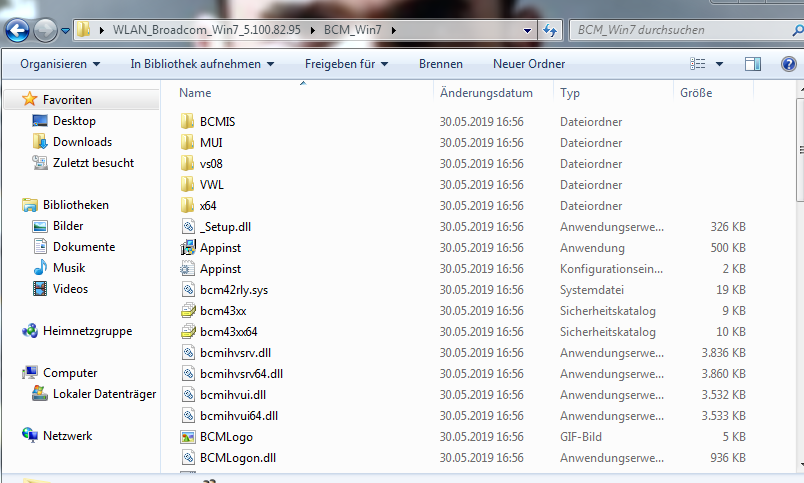Select Computer in the navigation pane

pos(70,373)
